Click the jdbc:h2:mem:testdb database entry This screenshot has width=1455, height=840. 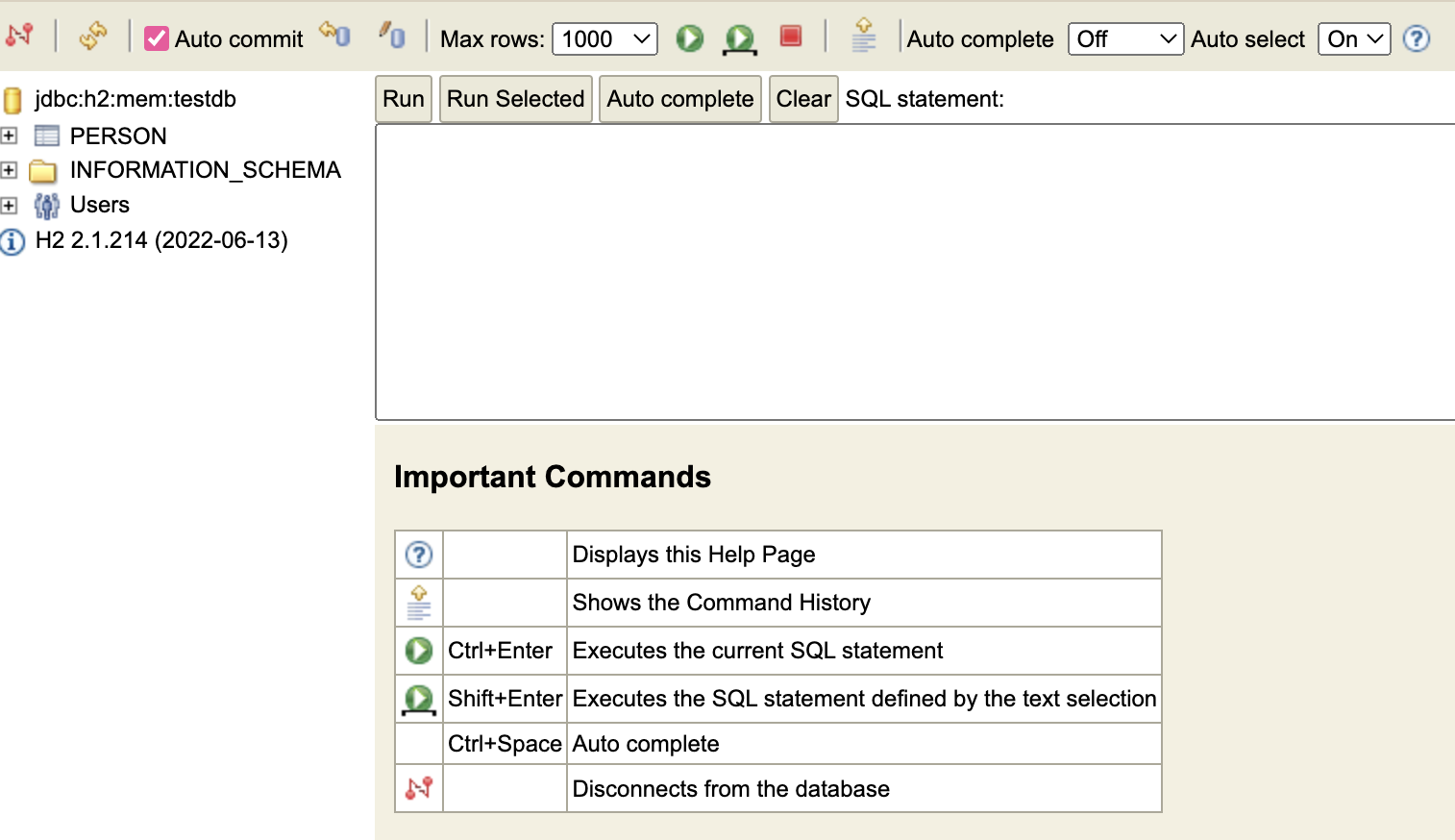click(x=136, y=99)
